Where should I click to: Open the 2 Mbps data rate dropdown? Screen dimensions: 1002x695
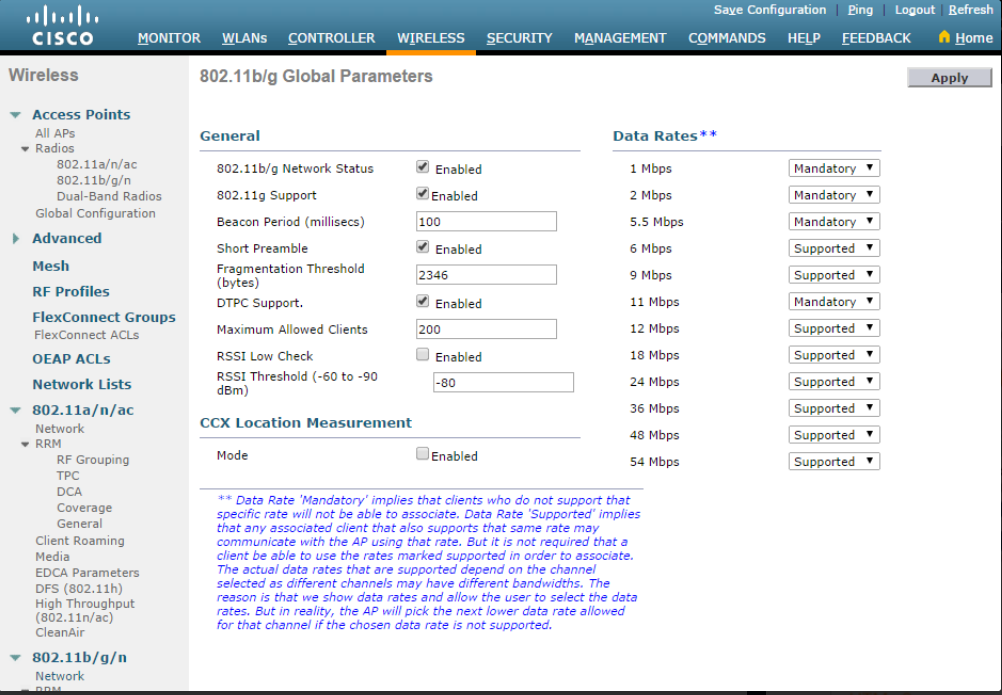(834, 195)
